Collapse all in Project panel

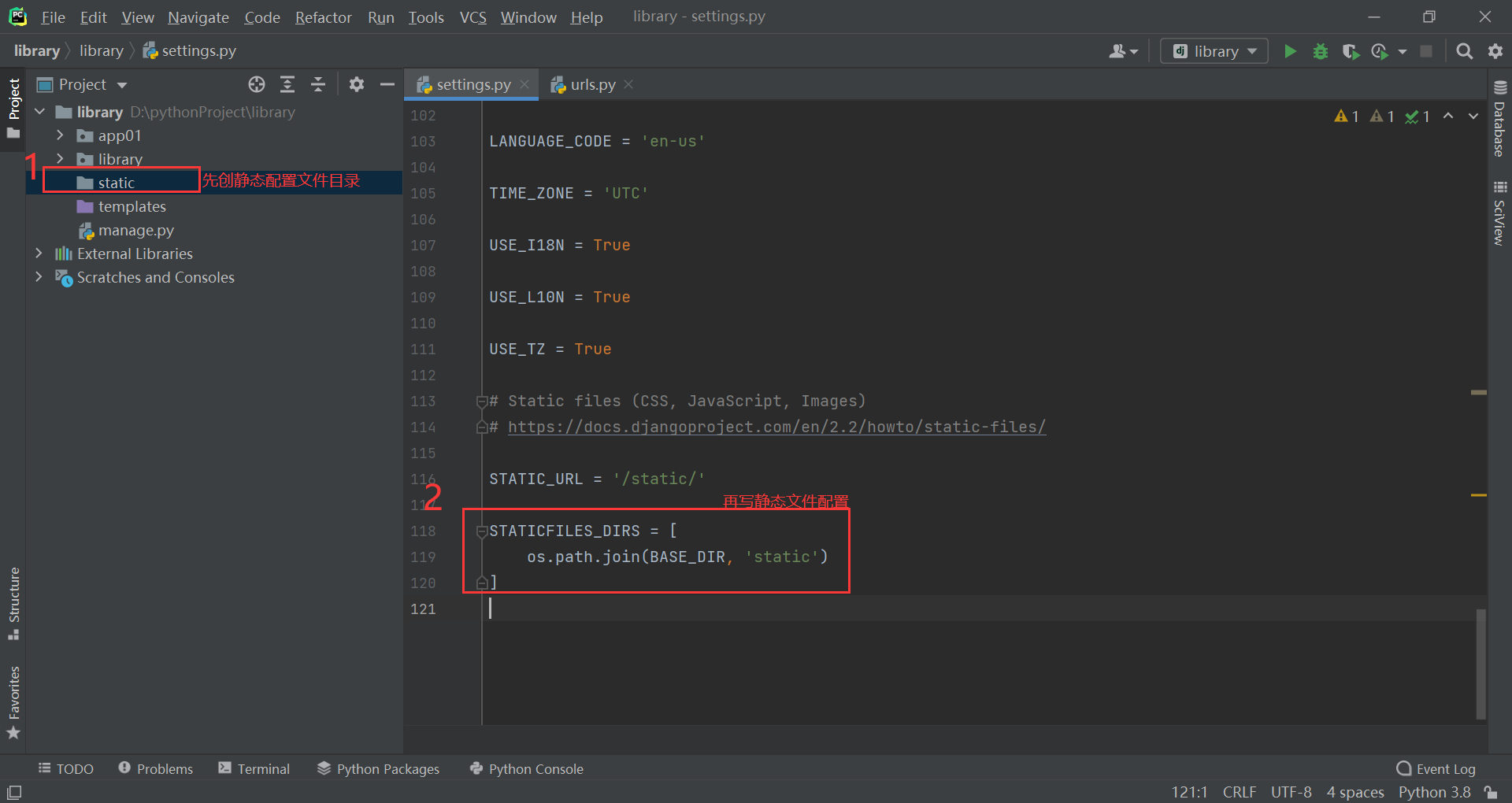click(318, 84)
